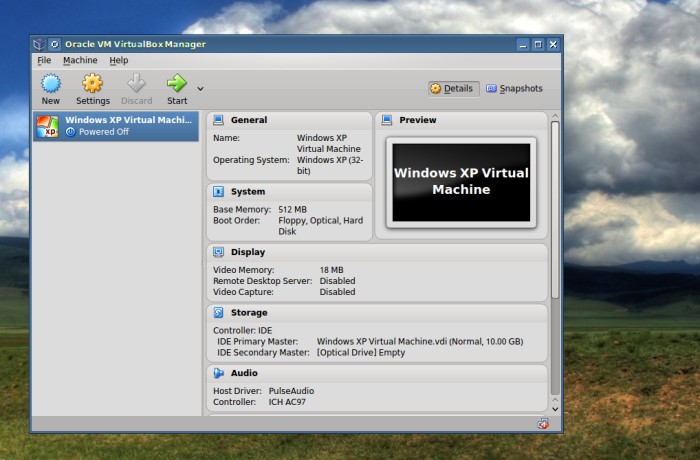700x460 pixels.
Task: Click the Preview header title
Action: click(417, 120)
